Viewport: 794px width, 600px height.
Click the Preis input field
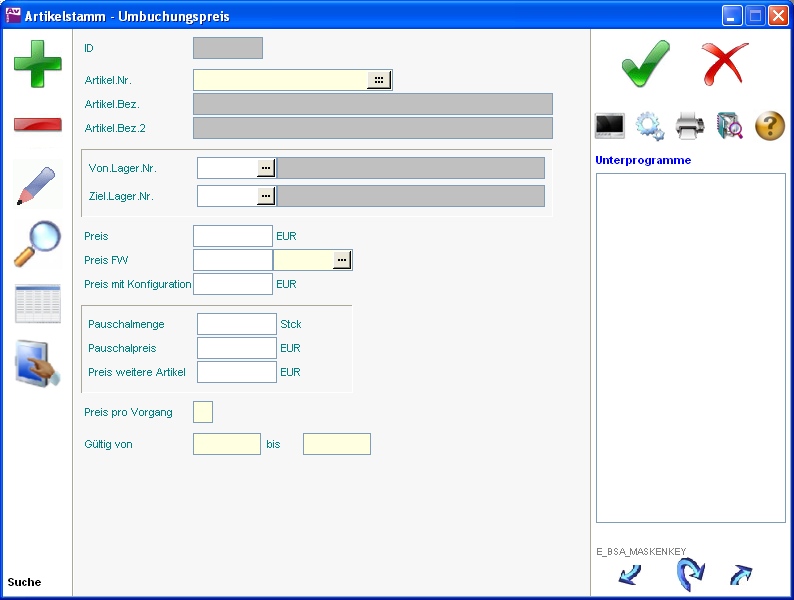[x=232, y=236]
